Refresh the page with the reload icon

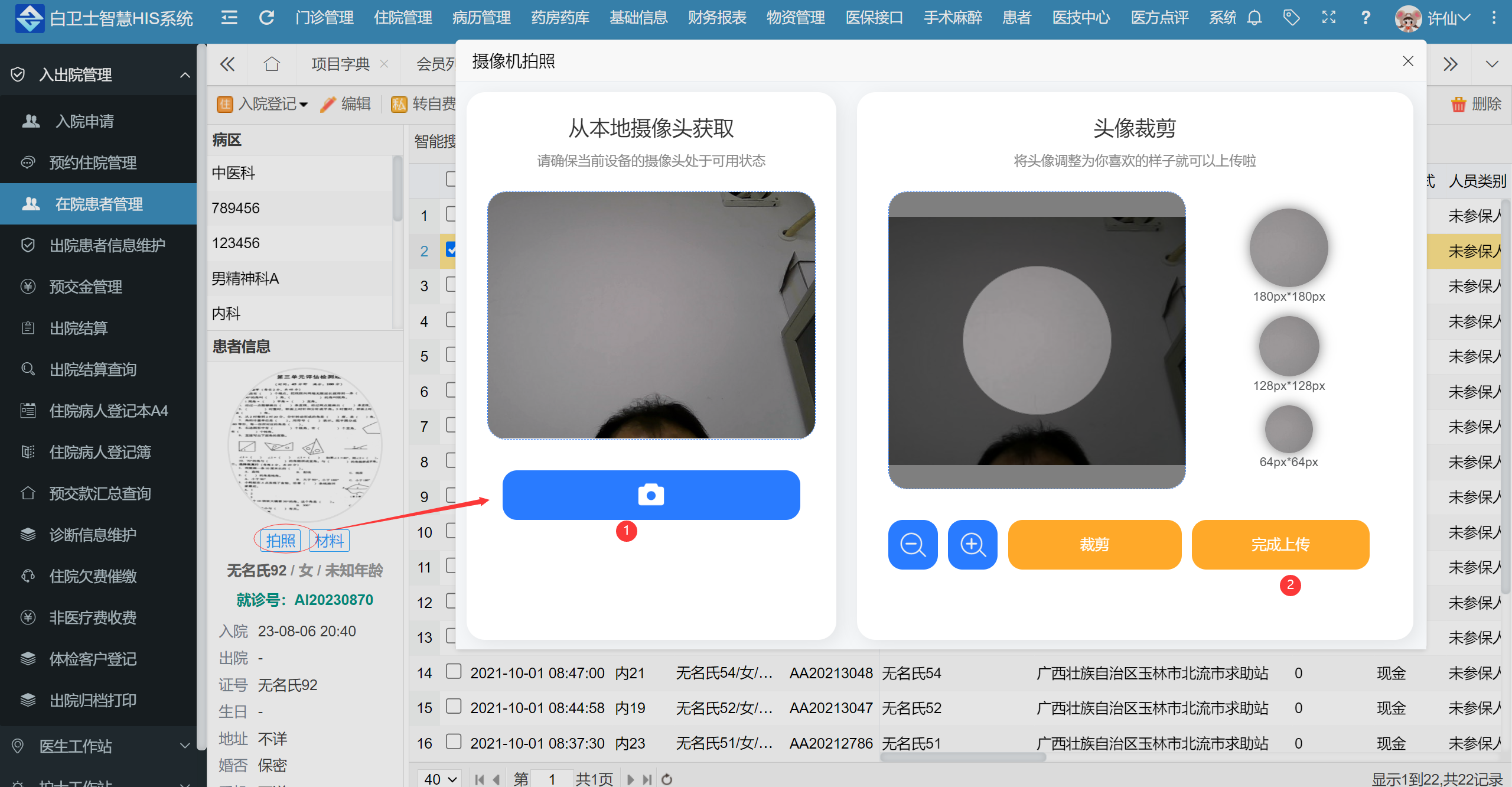(266, 18)
